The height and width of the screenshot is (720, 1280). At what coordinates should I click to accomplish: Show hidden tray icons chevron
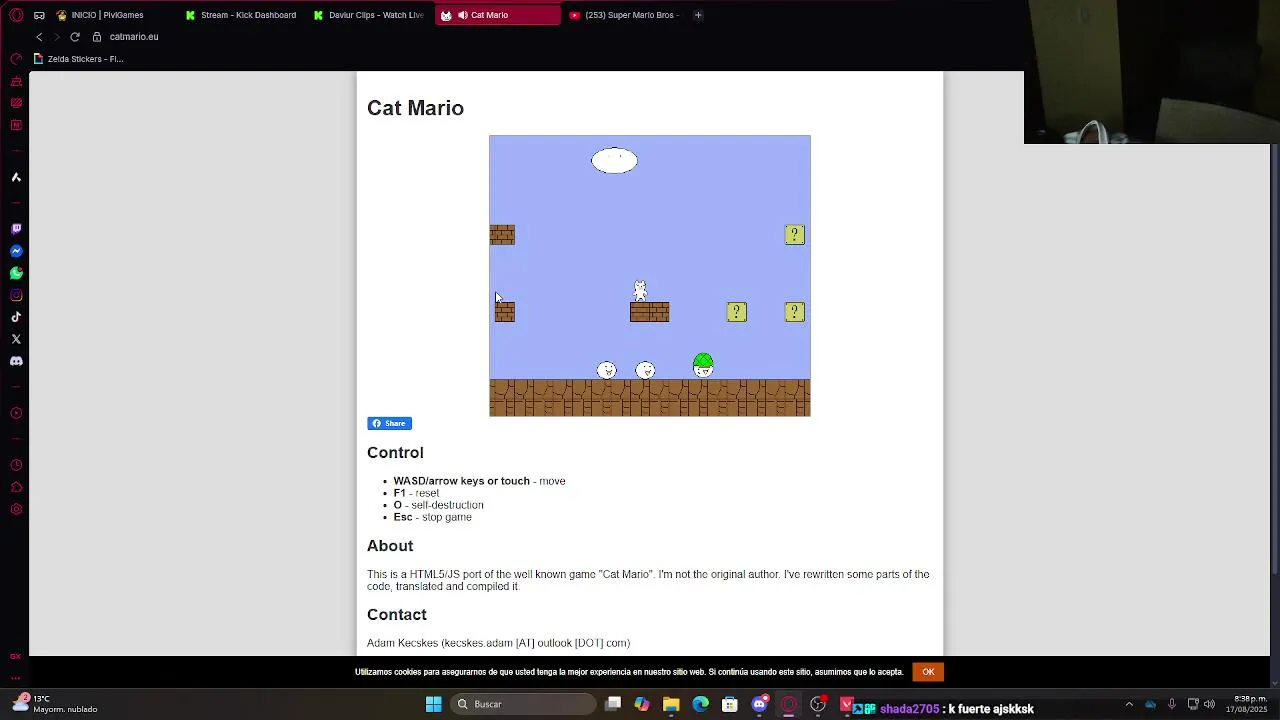coord(1129,704)
